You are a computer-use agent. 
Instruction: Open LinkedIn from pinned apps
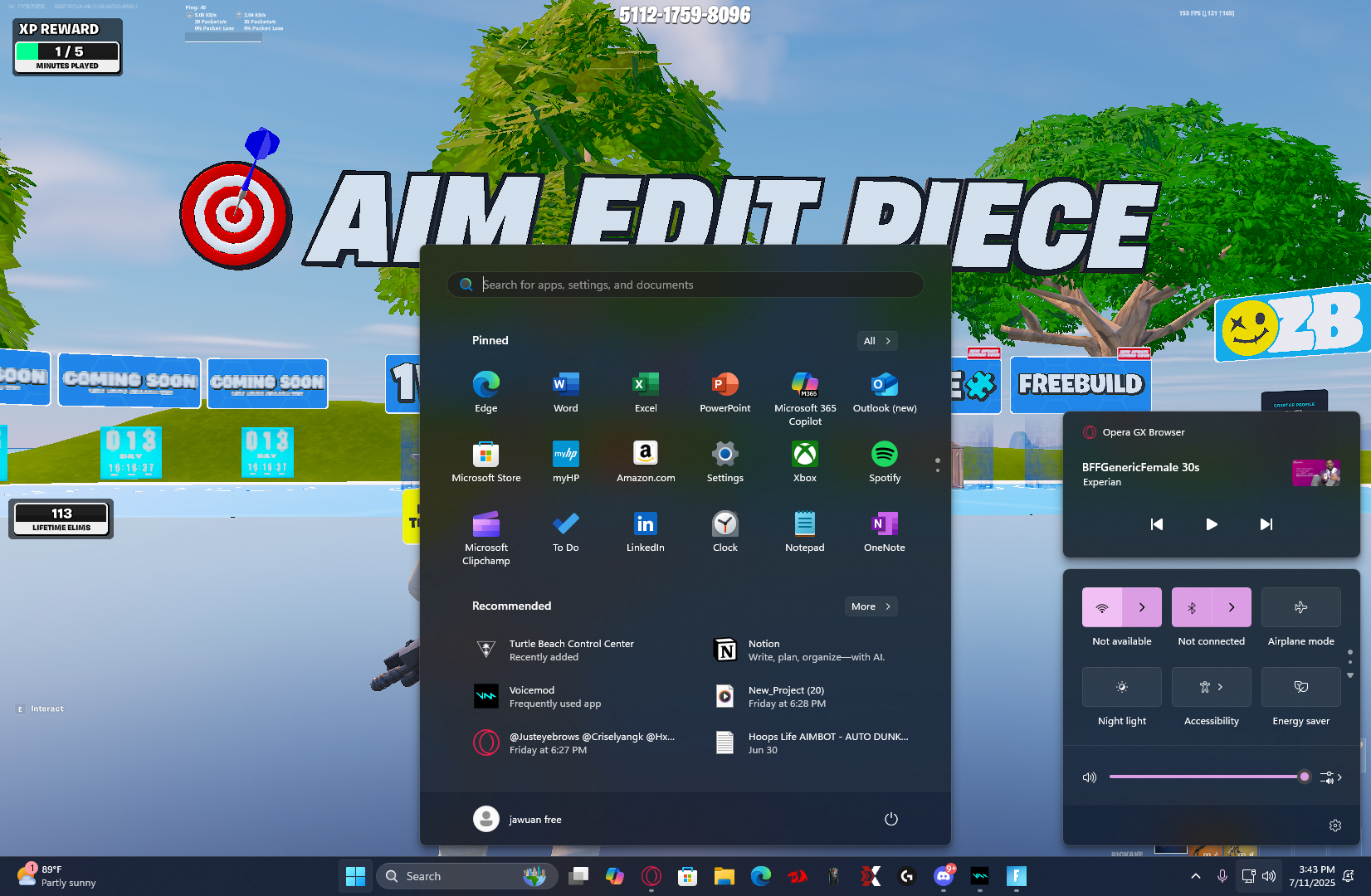[645, 531]
